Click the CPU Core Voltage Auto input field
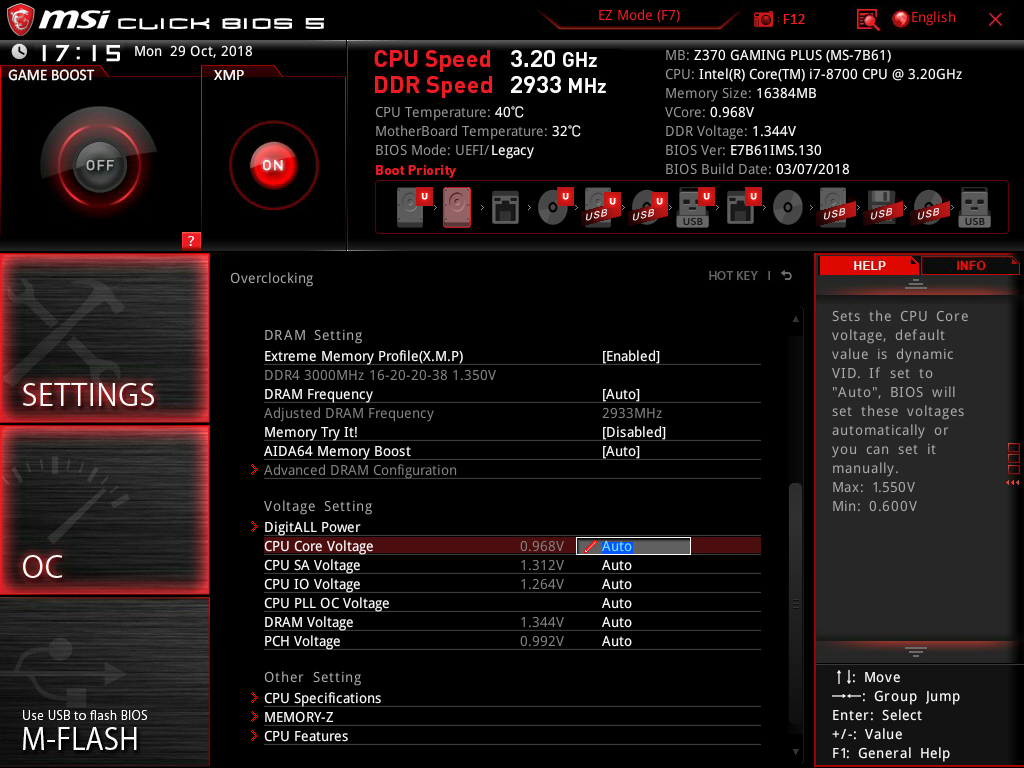The height and width of the screenshot is (768, 1024). [x=633, y=546]
